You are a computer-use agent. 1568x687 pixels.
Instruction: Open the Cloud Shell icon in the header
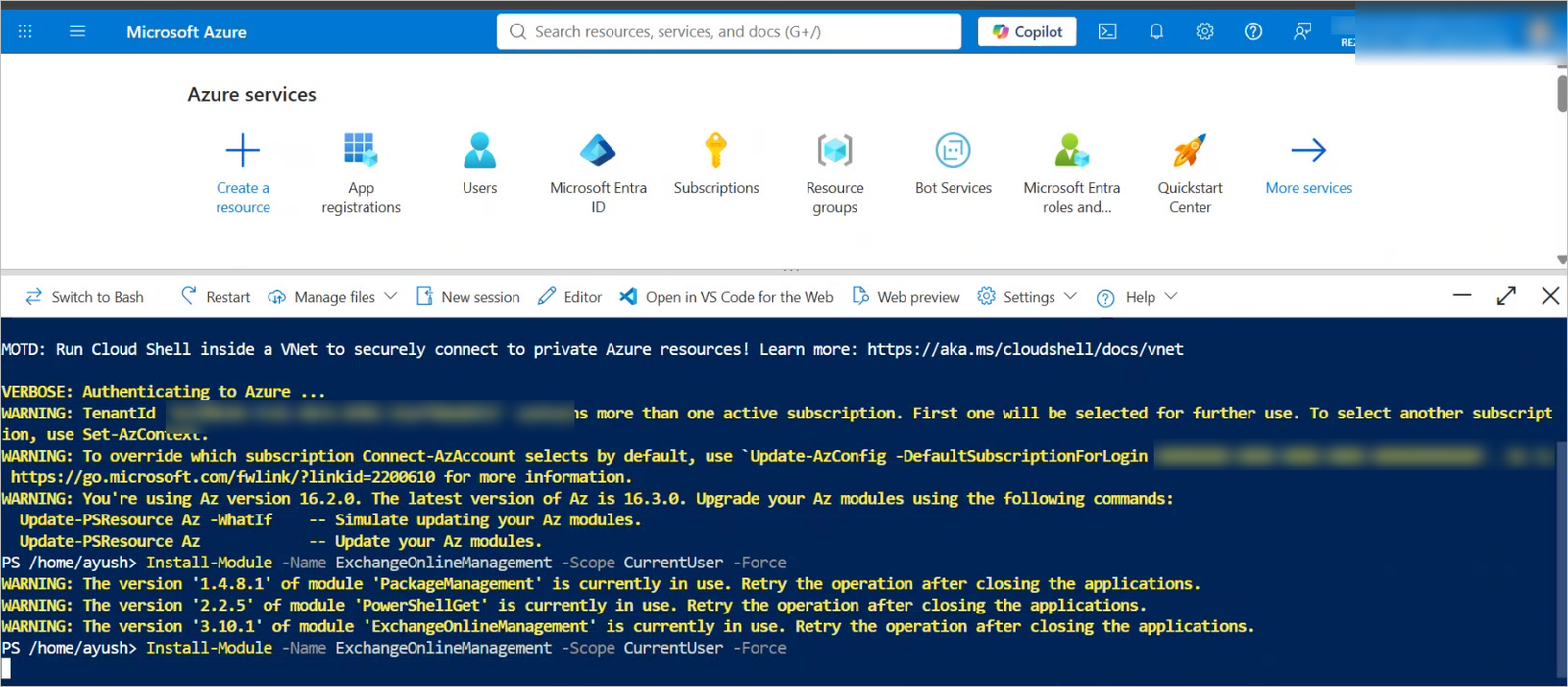(1107, 31)
